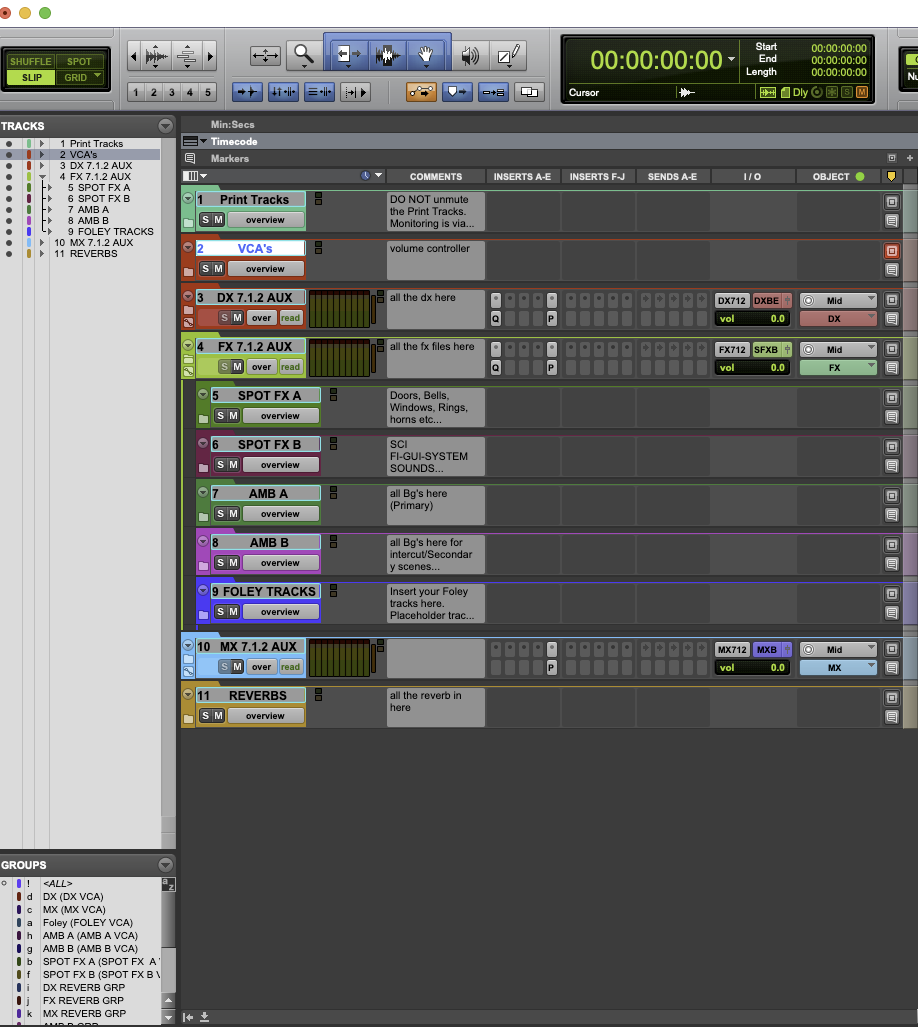Open the TRACKS panel menu

coord(164,125)
